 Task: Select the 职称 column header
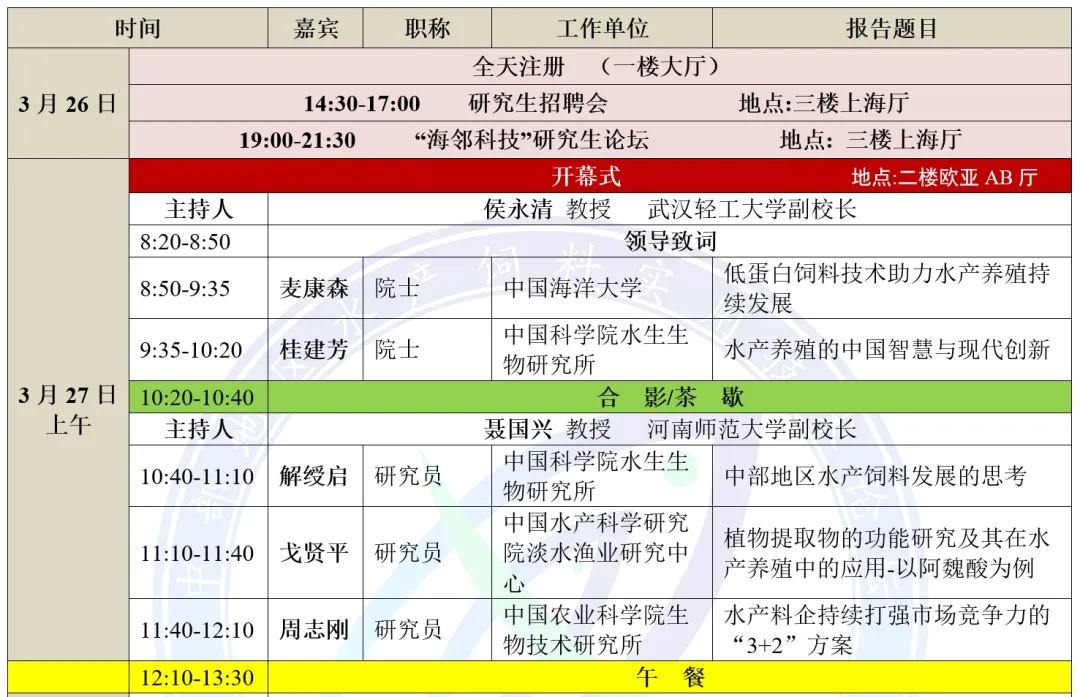427,28
